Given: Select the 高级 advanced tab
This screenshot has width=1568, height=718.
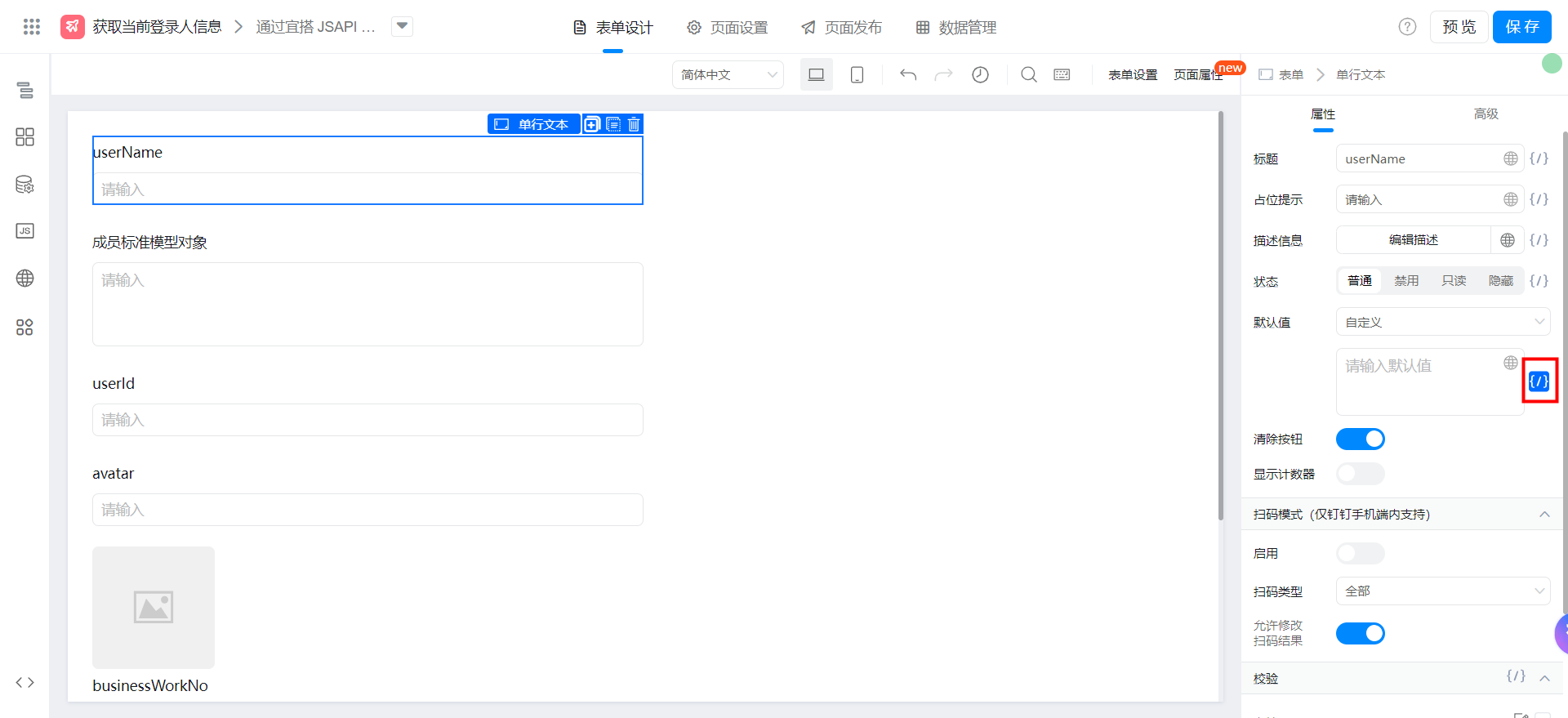Looking at the screenshot, I should (x=1486, y=114).
